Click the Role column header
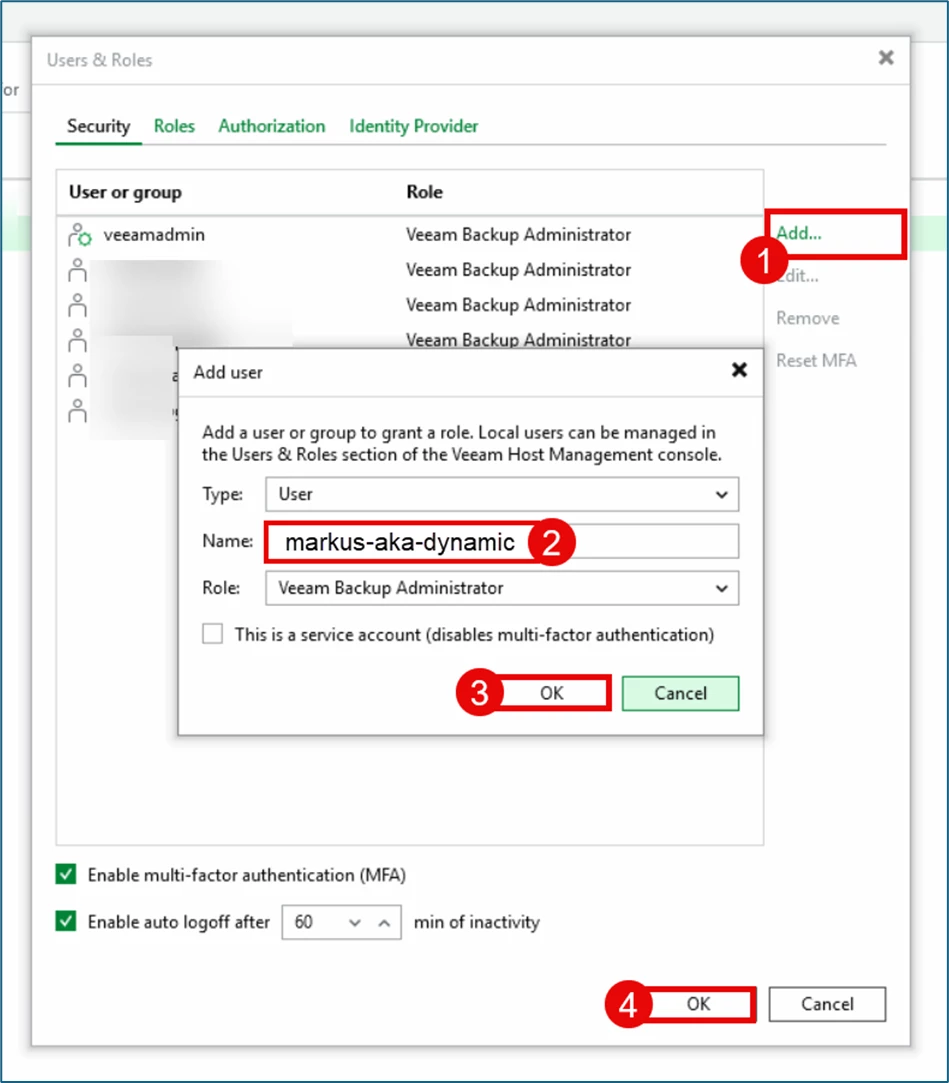This screenshot has width=949, height=1083. (424, 192)
